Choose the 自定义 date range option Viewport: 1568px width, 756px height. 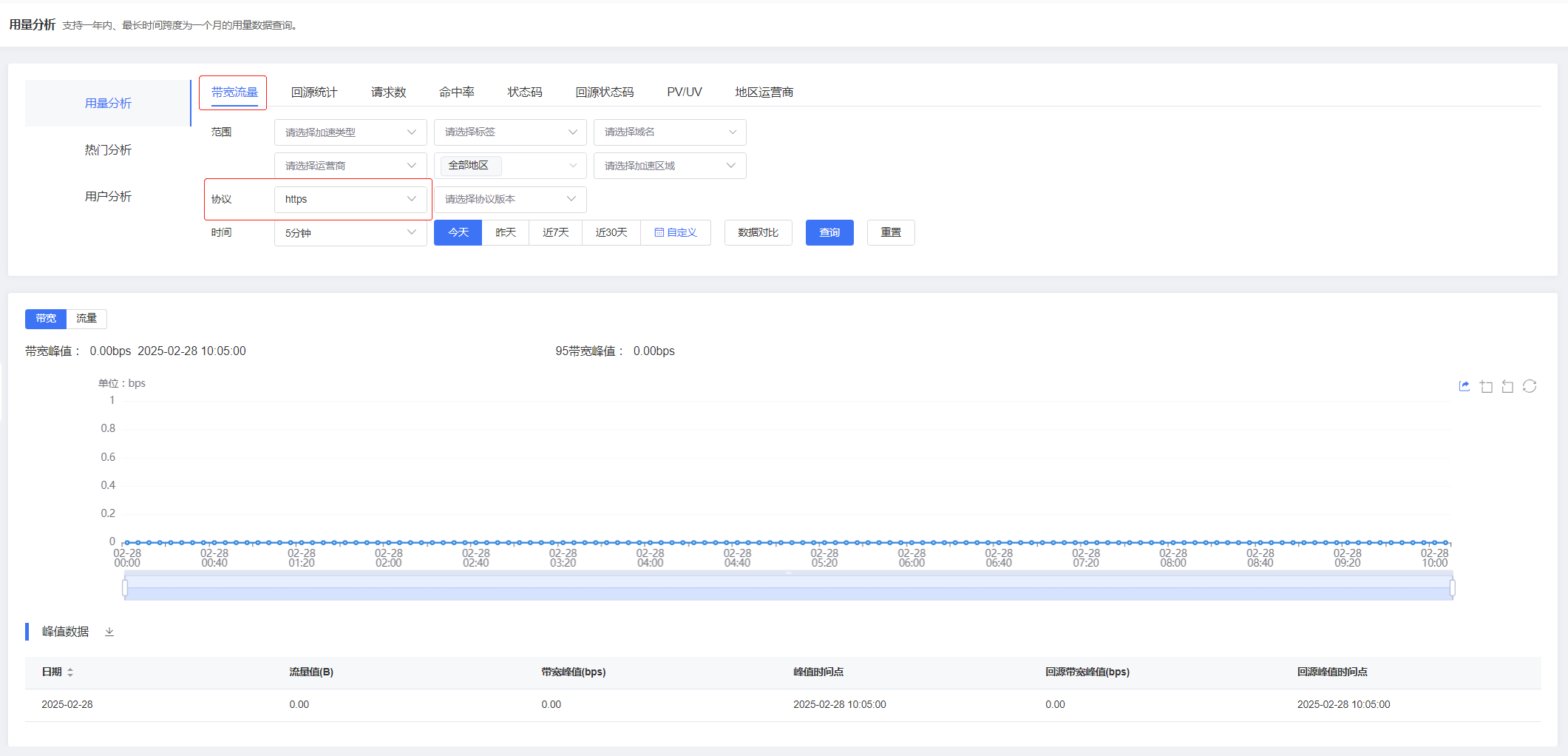point(676,232)
